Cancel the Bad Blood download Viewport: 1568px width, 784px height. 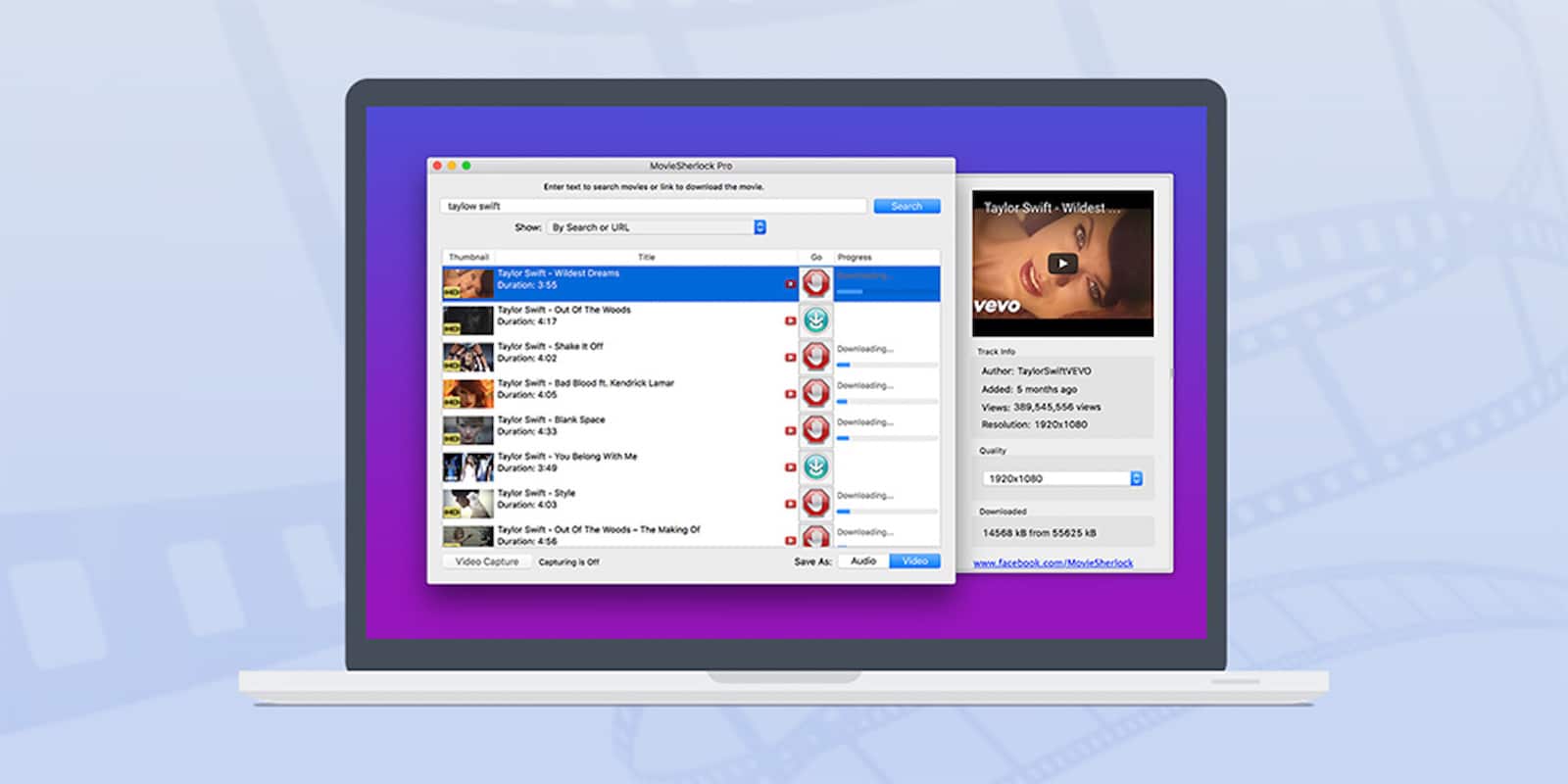[815, 394]
